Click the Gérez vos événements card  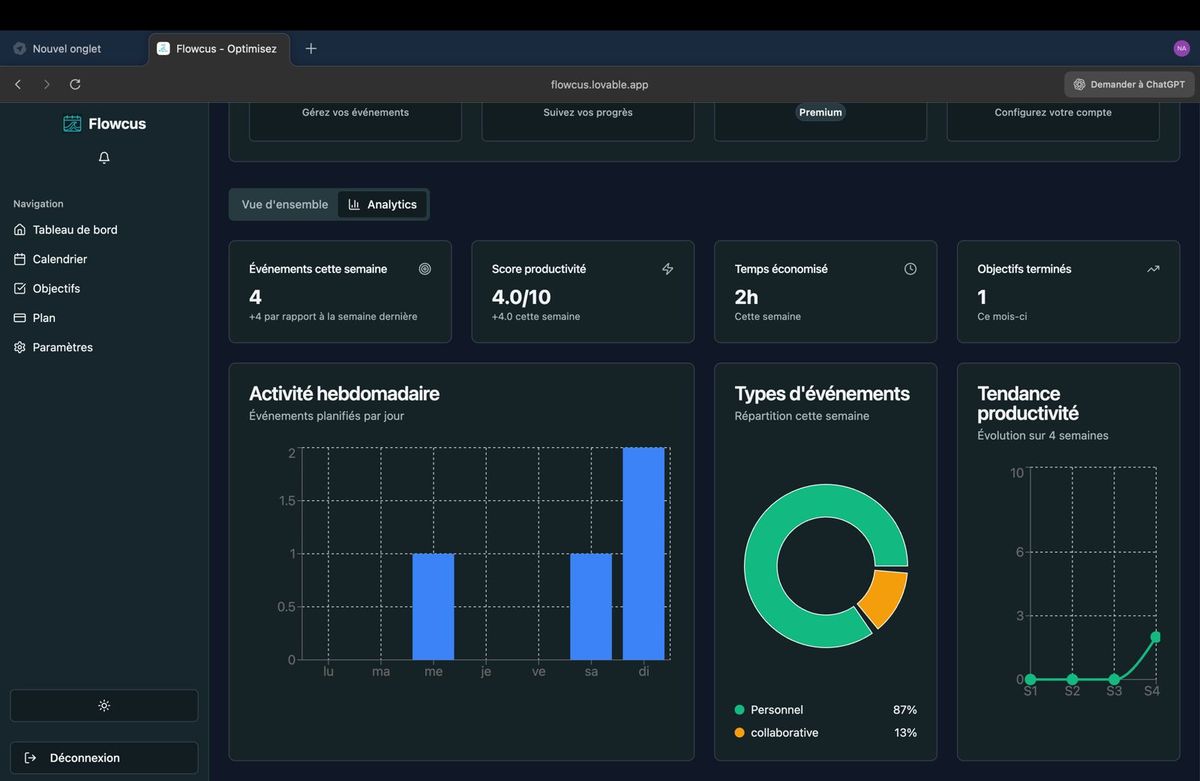(355, 121)
